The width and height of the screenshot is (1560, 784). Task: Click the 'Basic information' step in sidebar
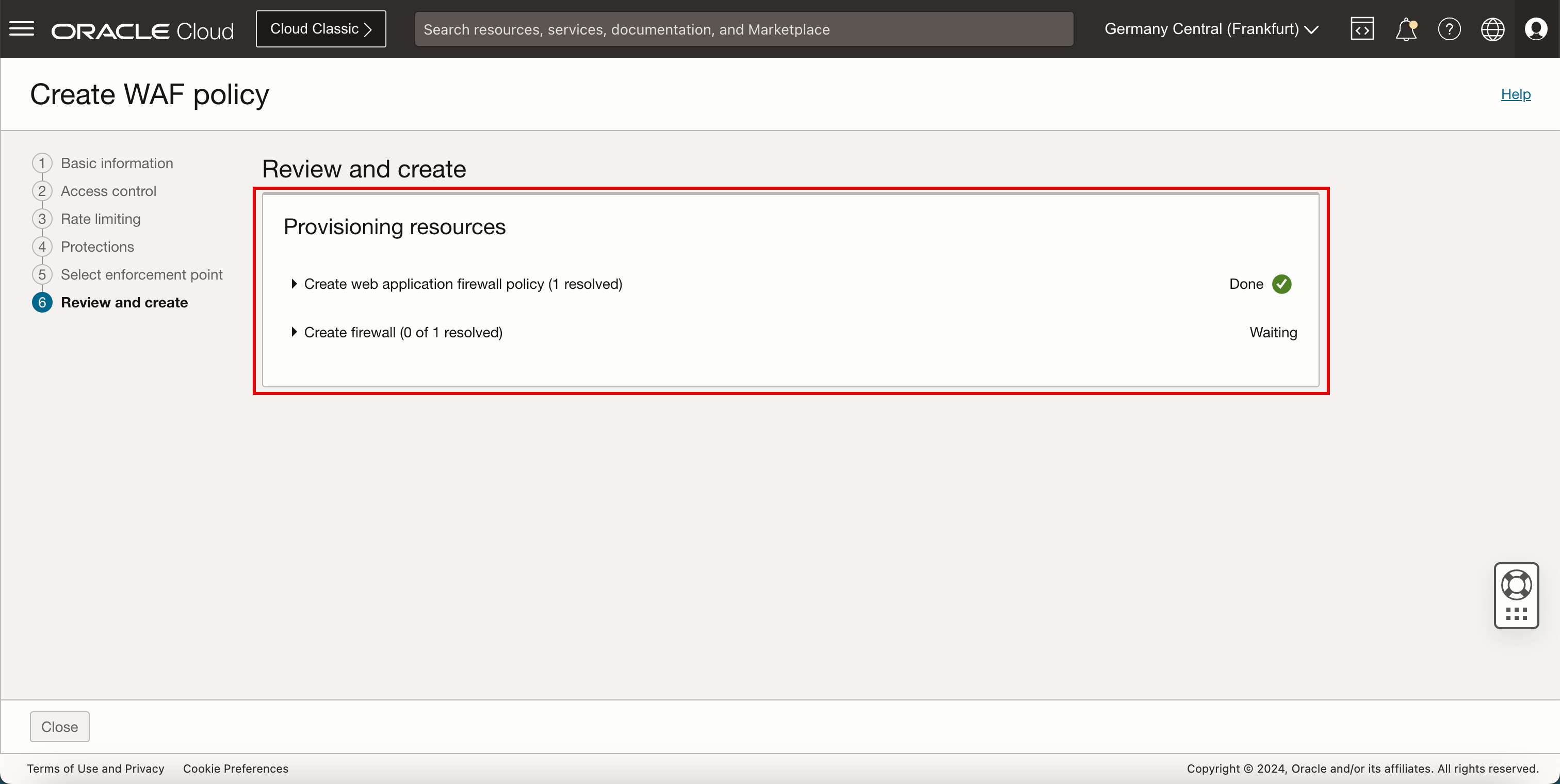117,162
